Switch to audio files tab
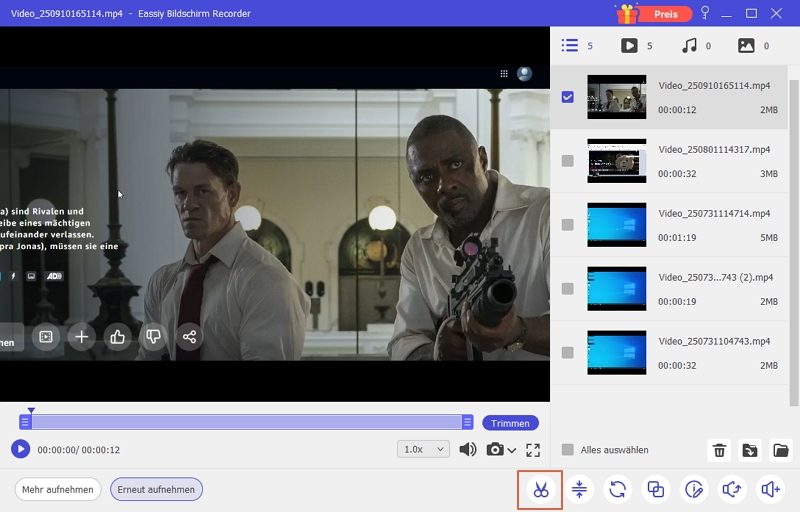Image resolution: width=800 pixels, height=512 pixels. 696,46
